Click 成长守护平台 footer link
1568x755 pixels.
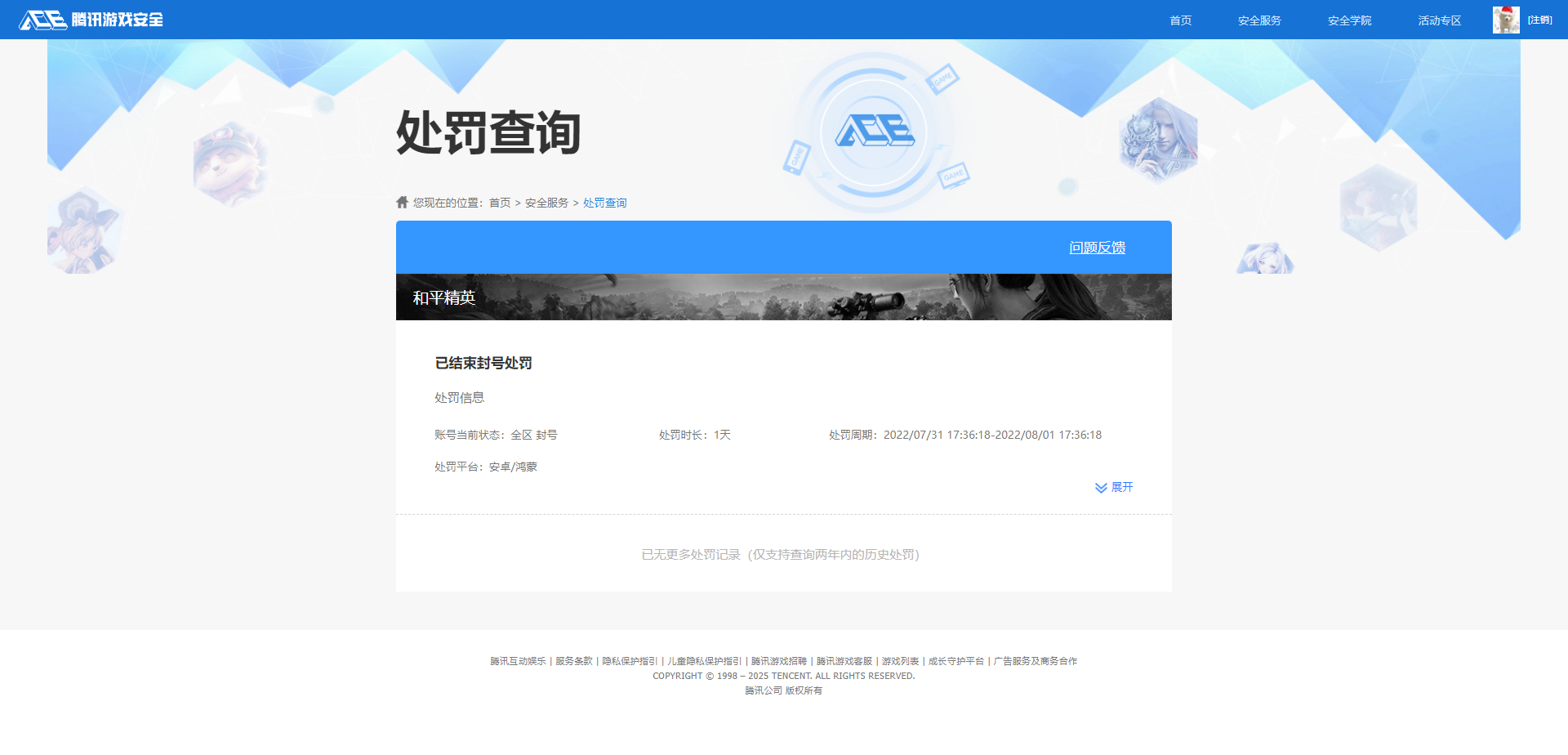[956, 660]
